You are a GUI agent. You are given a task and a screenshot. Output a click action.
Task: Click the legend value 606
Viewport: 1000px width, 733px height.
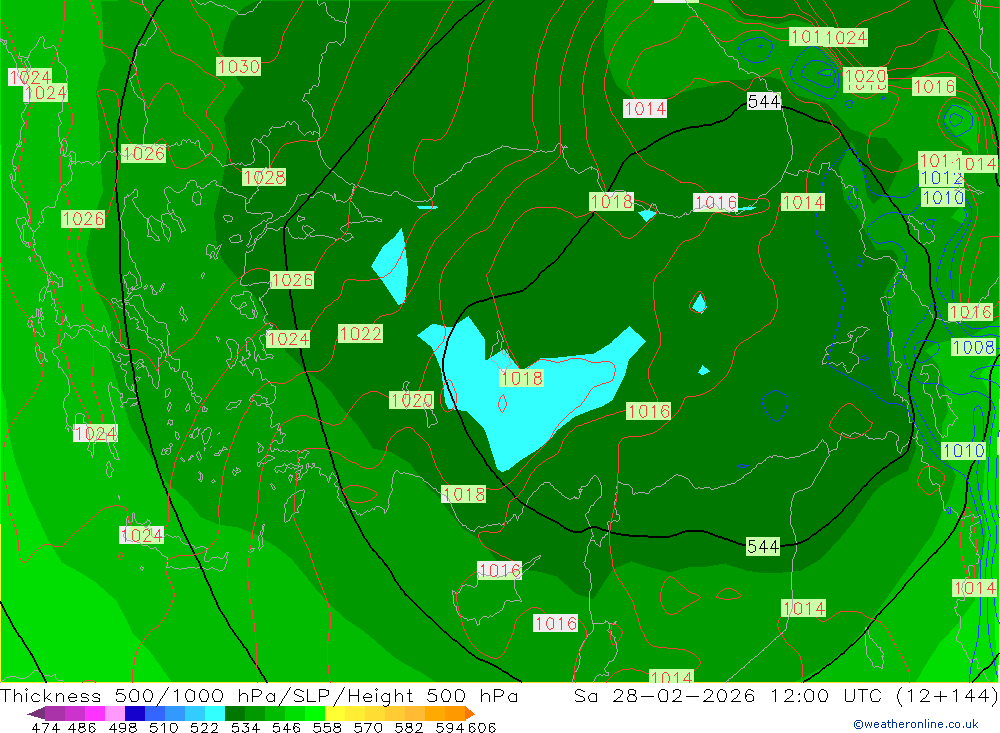click(x=482, y=727)
